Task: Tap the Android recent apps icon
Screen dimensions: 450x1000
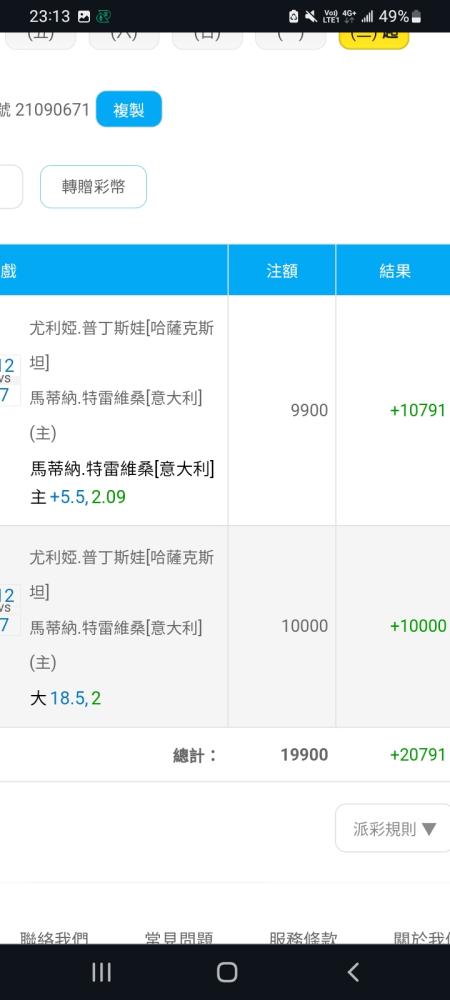Action: pos(101,972)
